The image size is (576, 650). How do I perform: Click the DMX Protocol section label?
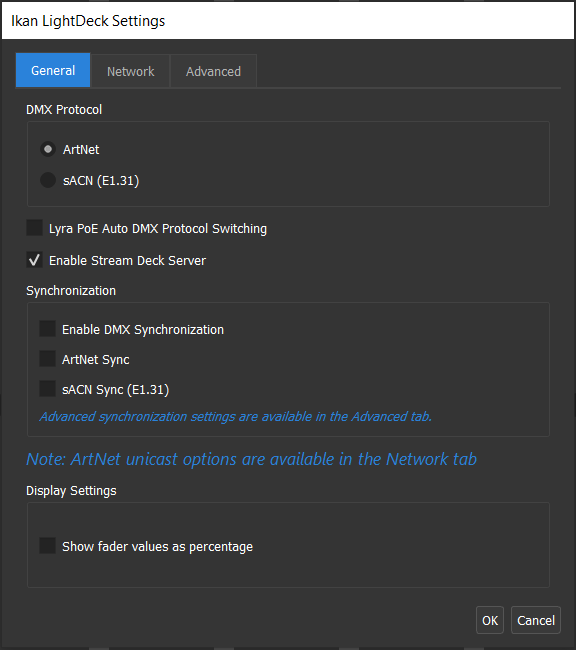[x=64, y=109]
